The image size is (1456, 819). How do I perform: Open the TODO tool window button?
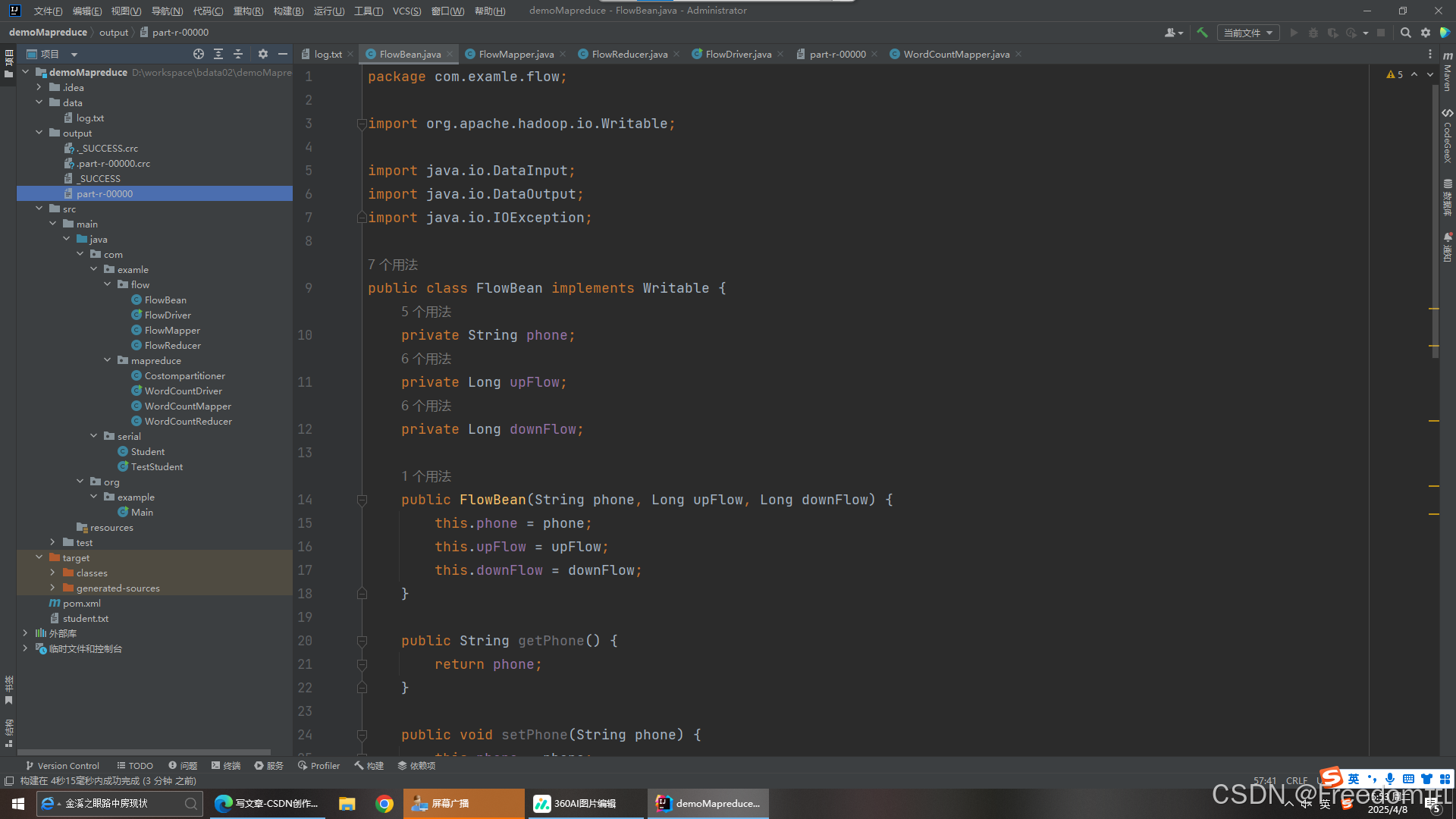(135, 766)
